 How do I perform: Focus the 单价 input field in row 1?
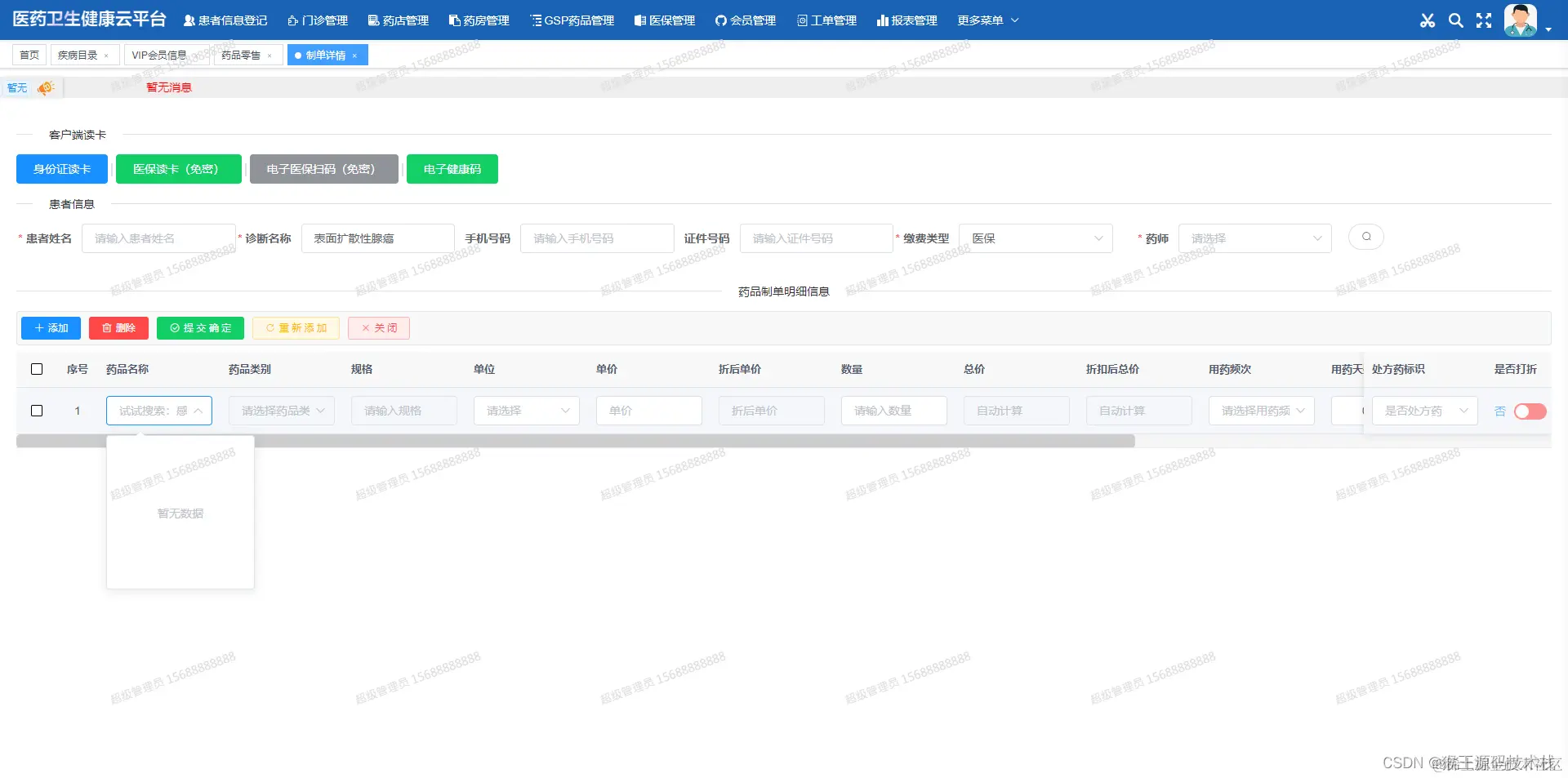[x=649, y=411]
